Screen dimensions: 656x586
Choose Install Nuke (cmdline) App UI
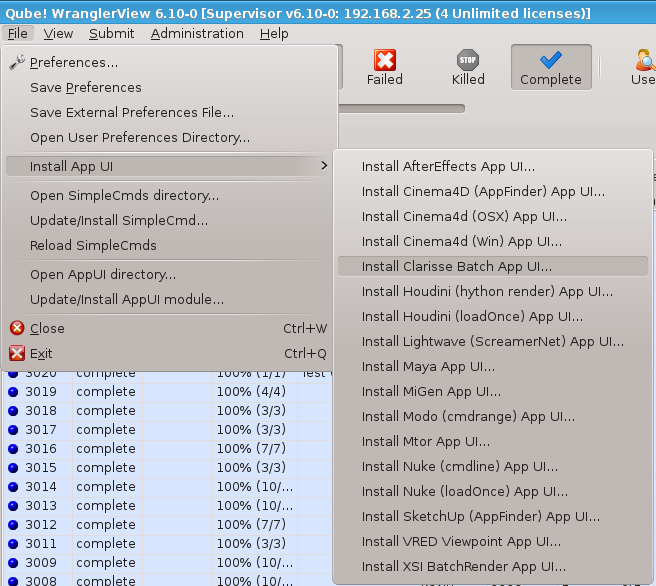(x=460, y=467)
